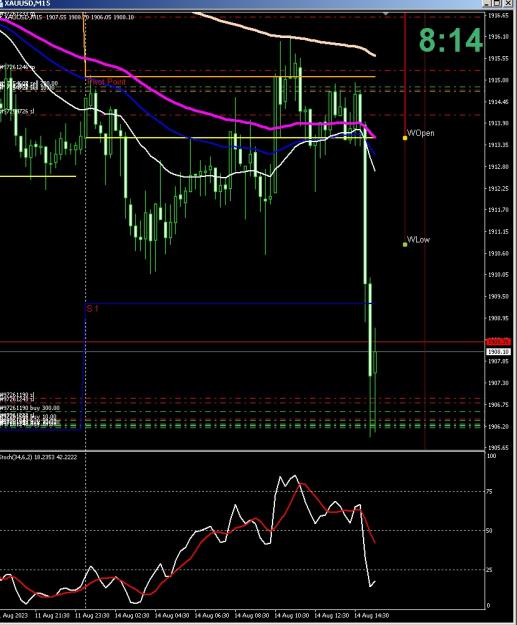Viewport: 517px width, 625px height.
Task: Click the white 1908.10 current price tag
Action: 498,352
